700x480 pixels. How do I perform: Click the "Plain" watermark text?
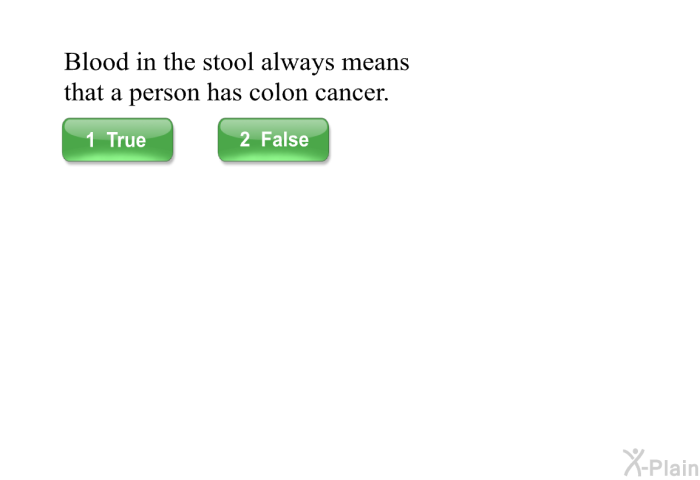[676, 465]
